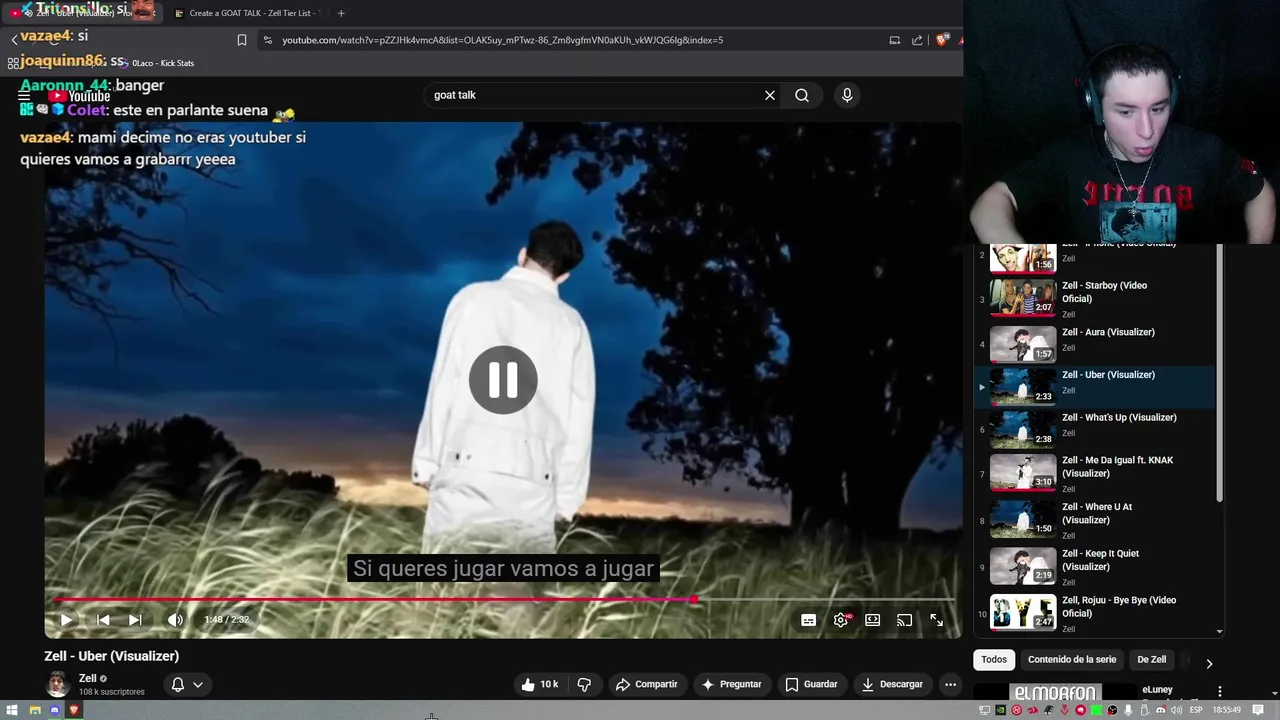Open the 0Laco - Kick Stats bookmark
Viewport: 1280px width, 720px height.
point(156,63)
